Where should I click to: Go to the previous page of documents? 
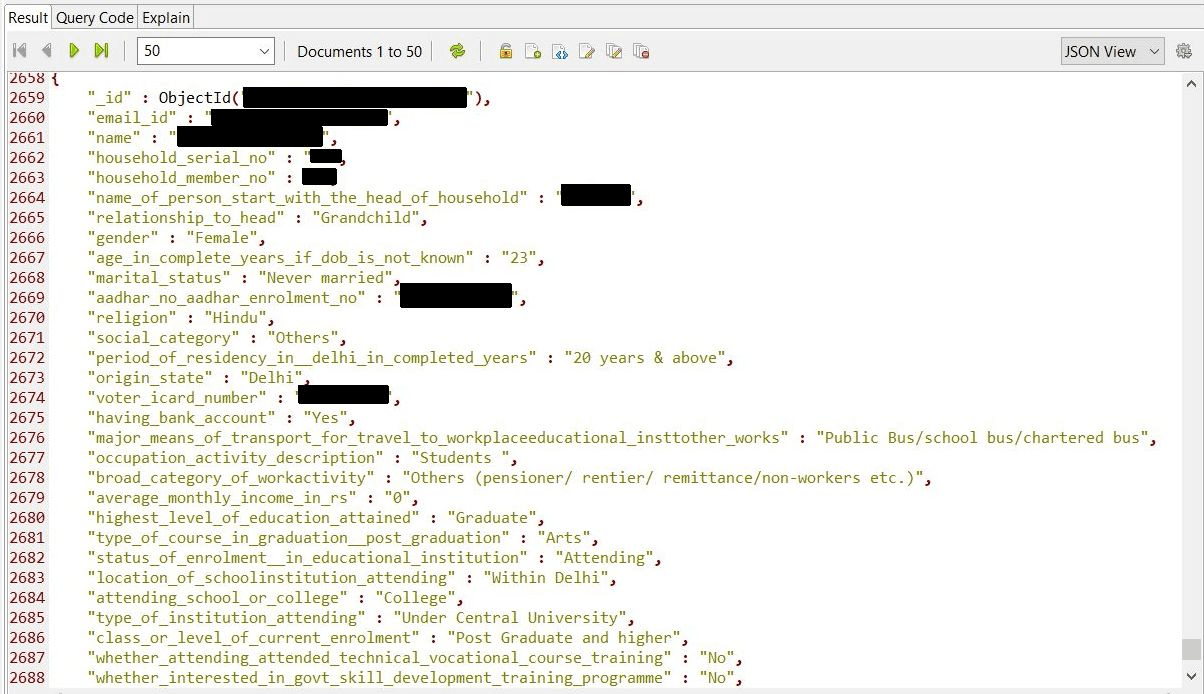(46, 51)
